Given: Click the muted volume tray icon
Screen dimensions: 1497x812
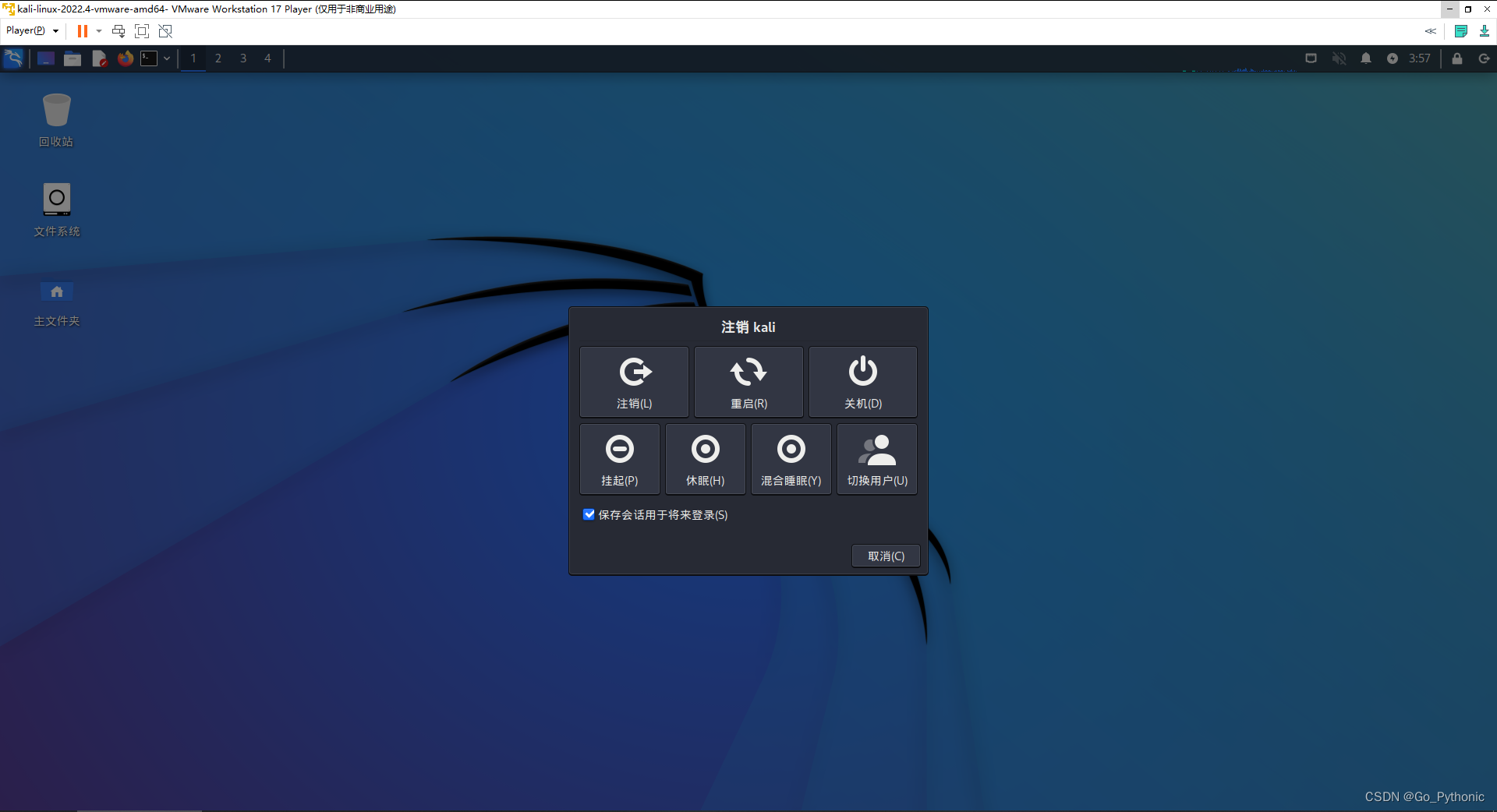Looking at the screenshot, I should 1339,58.
